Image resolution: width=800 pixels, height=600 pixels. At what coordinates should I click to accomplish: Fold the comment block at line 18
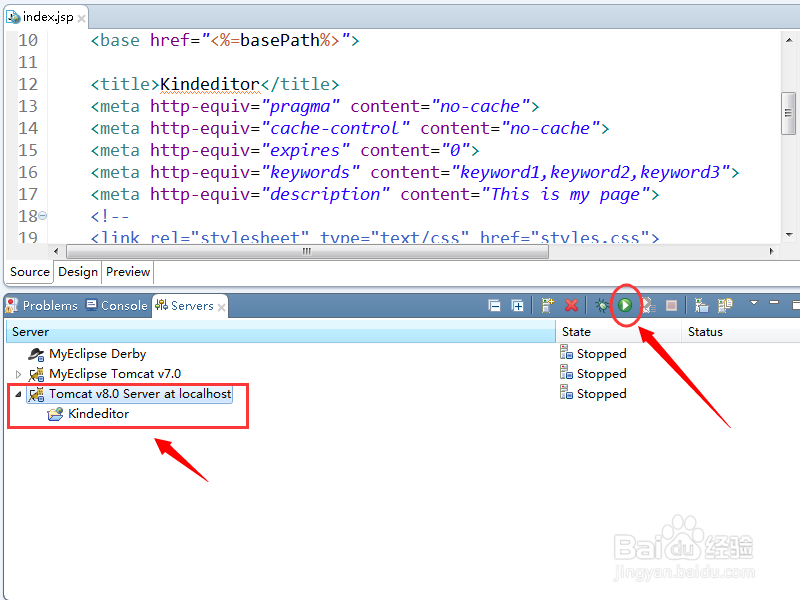43,216
